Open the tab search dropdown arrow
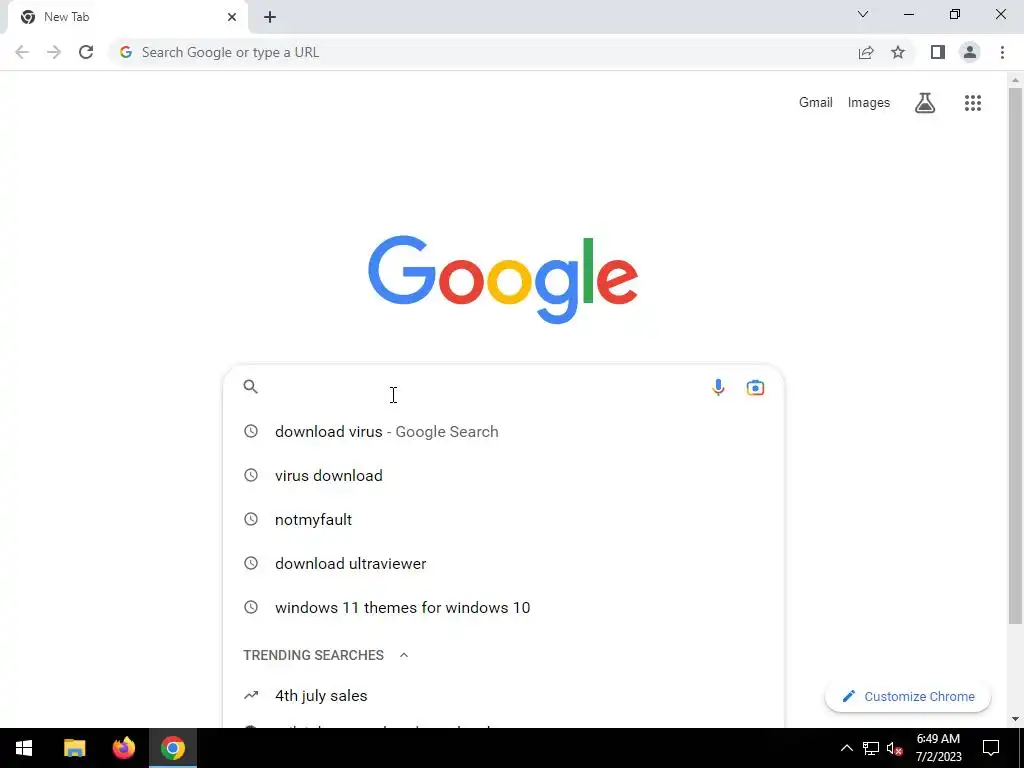1024x768 pixels. [863, 14]
